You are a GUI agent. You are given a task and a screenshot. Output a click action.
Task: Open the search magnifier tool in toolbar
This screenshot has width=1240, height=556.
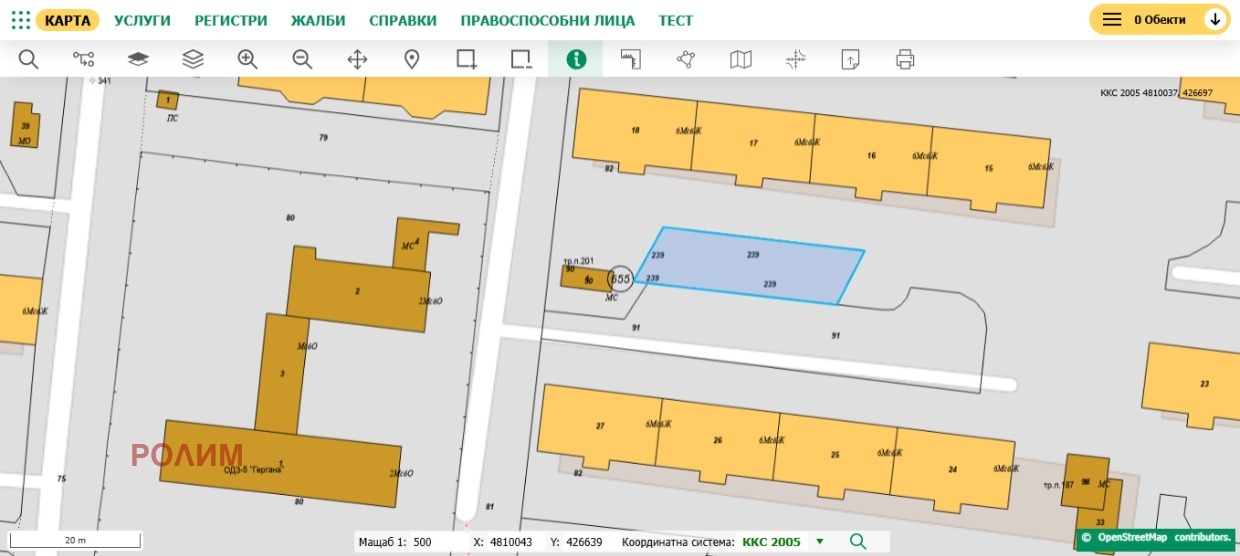[x=28, y=59]
